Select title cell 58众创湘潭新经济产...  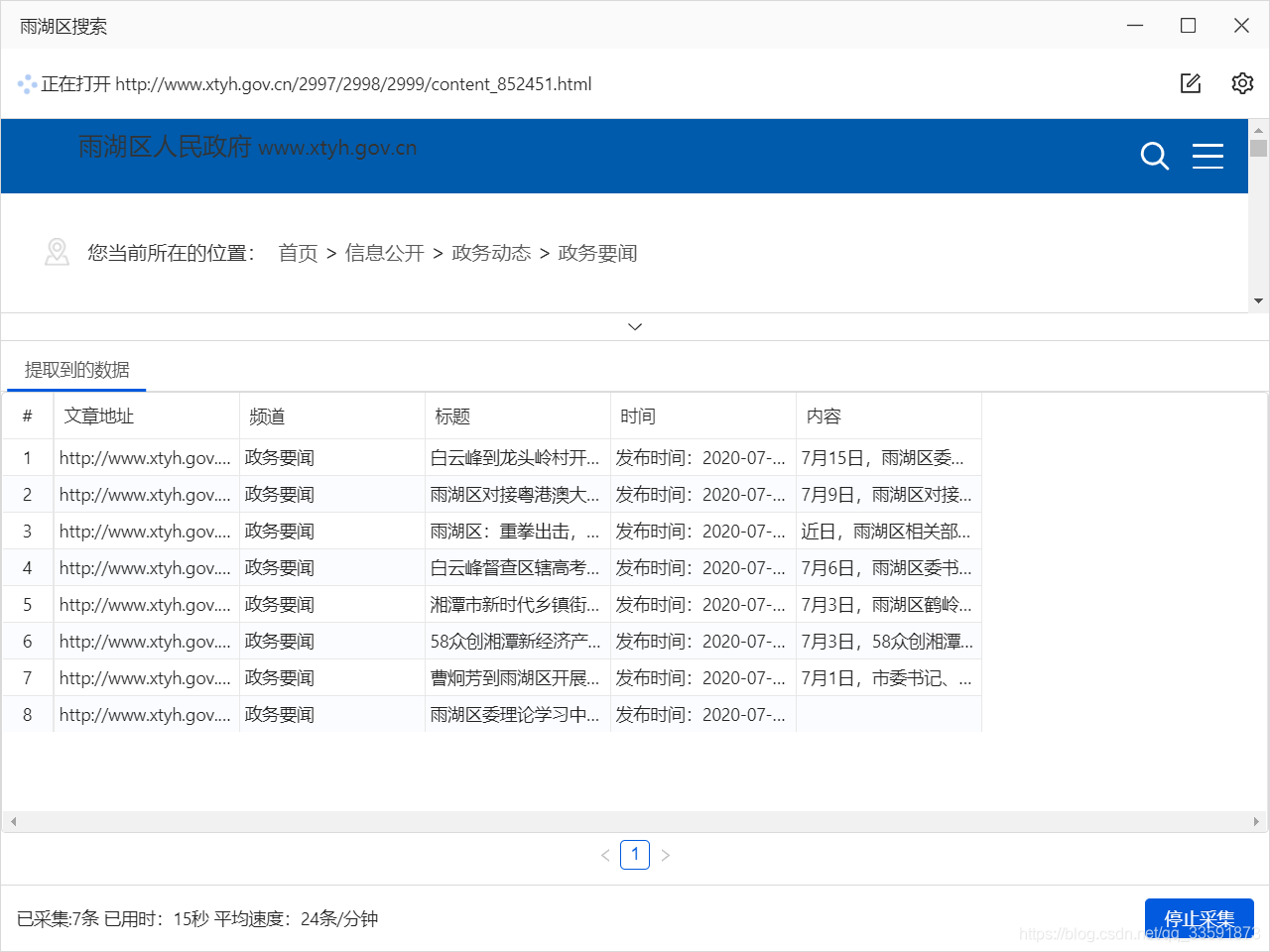517,642
